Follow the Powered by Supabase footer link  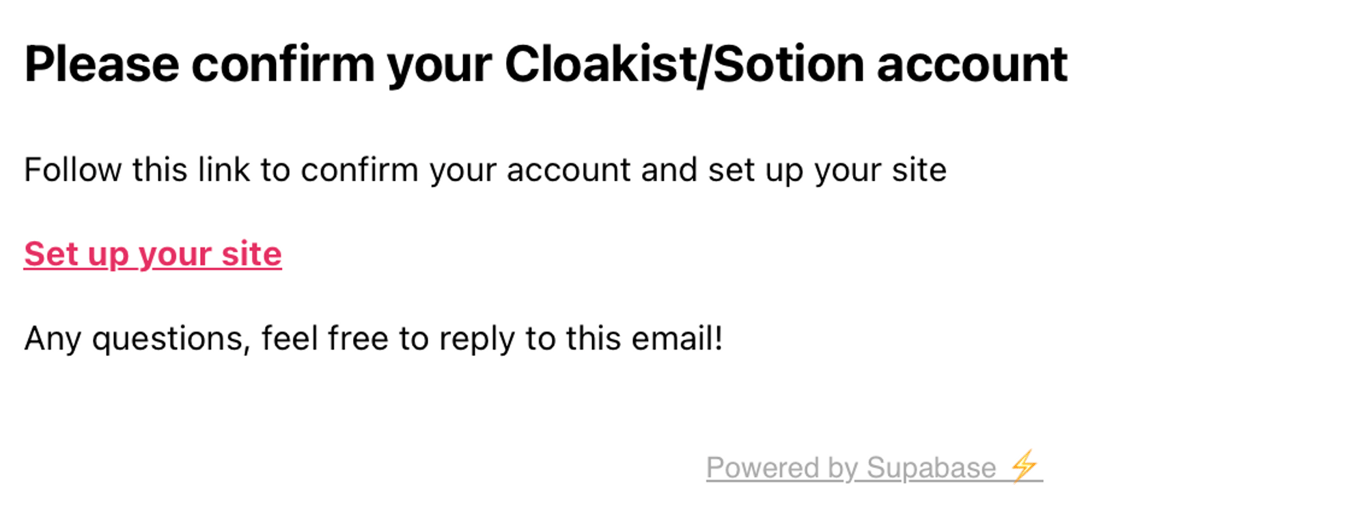click(874, 468)
